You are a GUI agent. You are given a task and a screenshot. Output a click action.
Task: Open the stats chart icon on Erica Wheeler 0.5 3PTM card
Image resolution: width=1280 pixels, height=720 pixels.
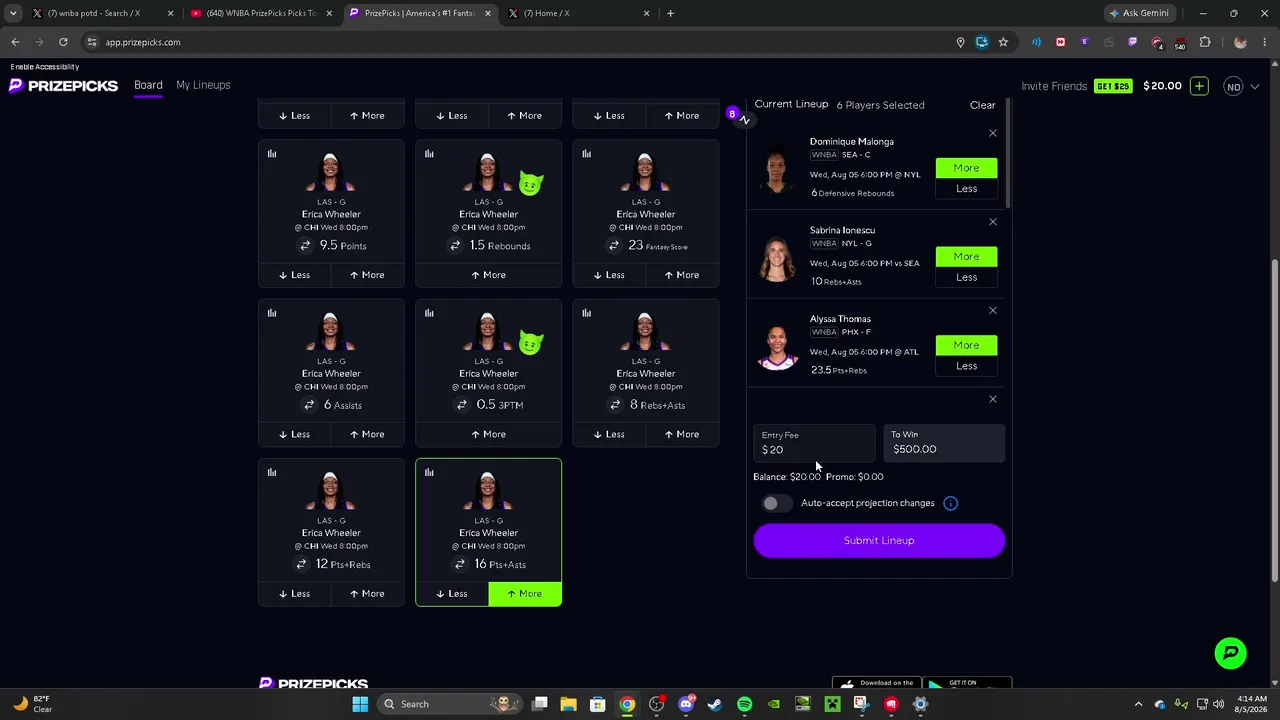point(429,313)
